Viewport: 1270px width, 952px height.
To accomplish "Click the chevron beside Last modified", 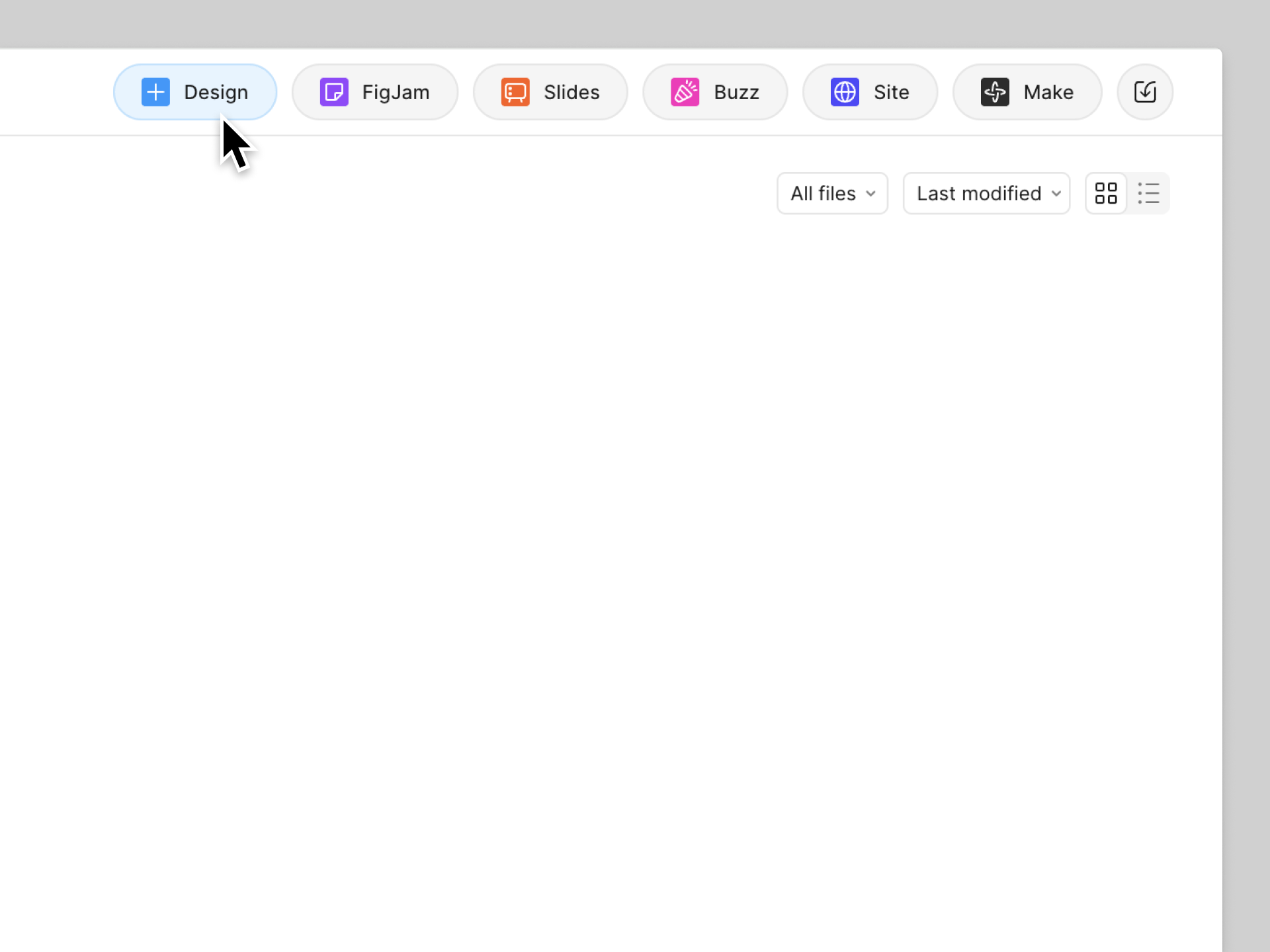I will tap(1056, 194).
